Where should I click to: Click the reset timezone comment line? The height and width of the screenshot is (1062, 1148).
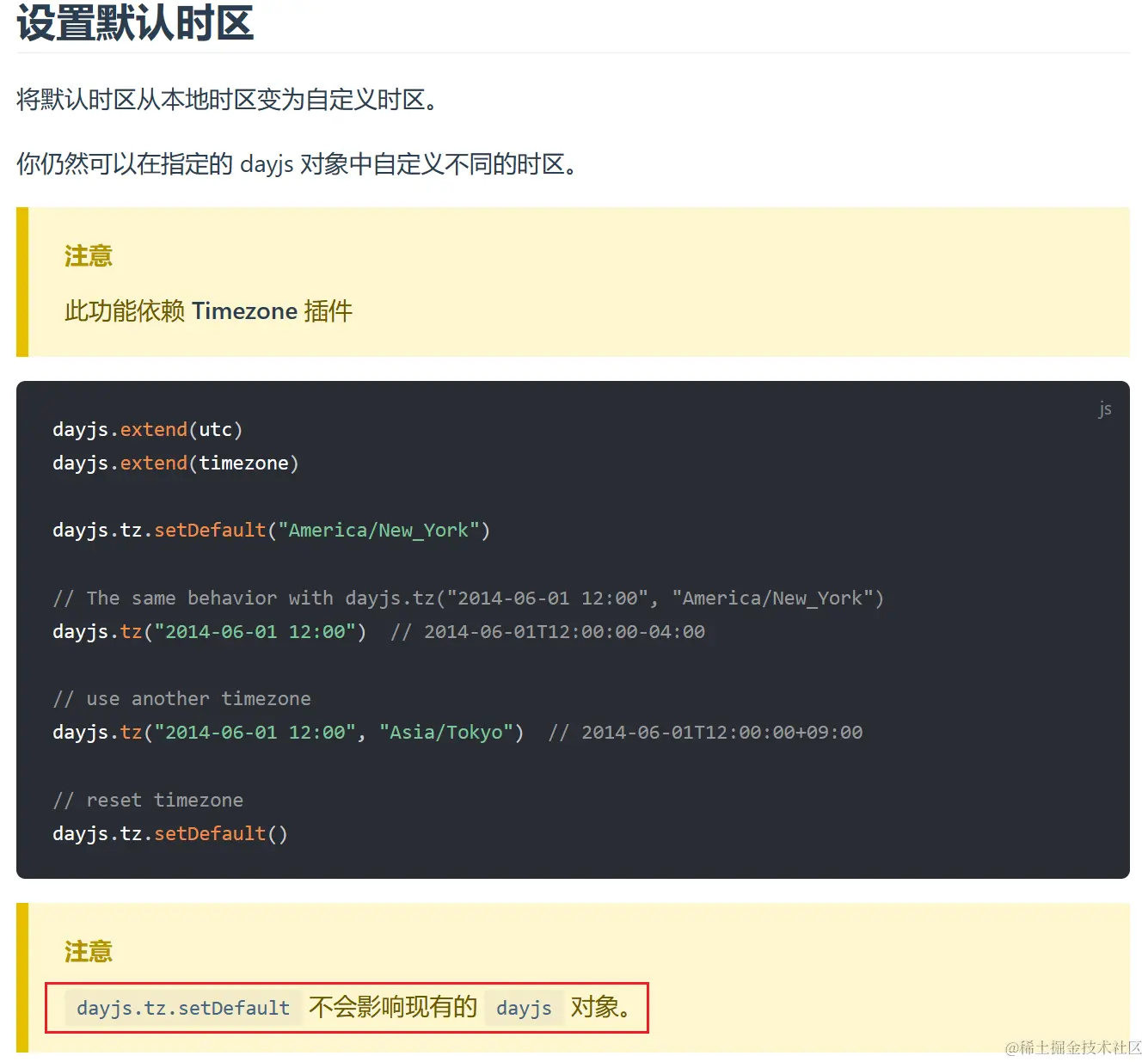(147, 800)
